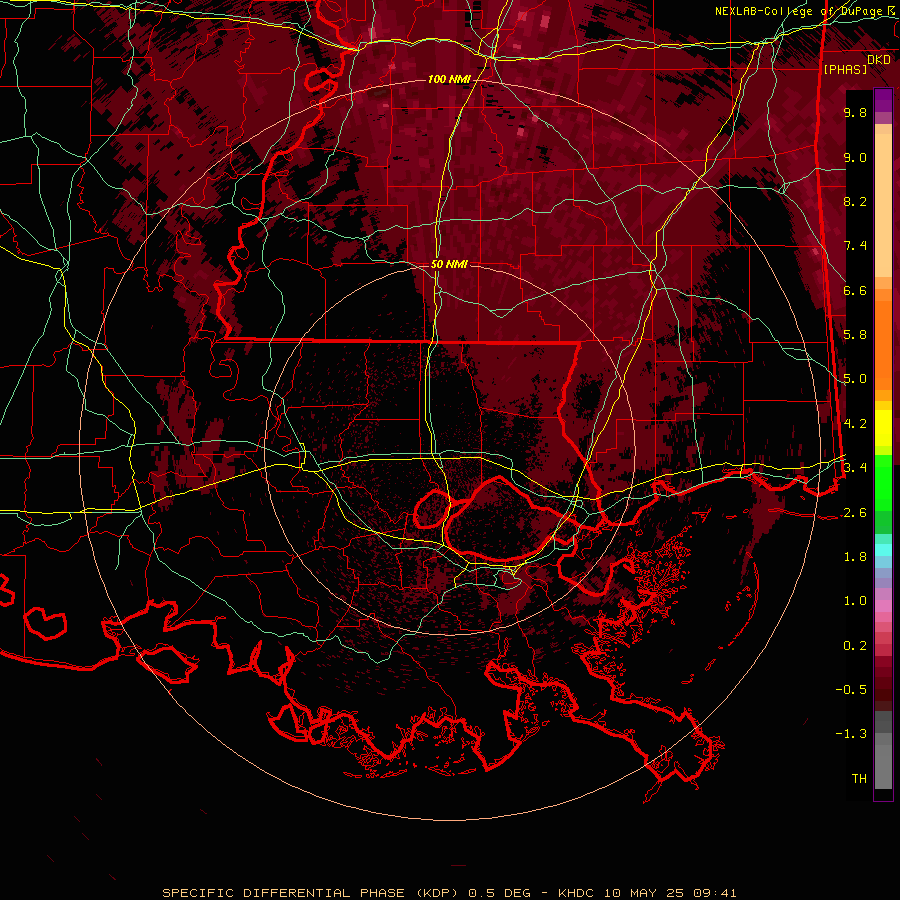
Task: Click the 0.2 scale value
Action: [855, 646]
